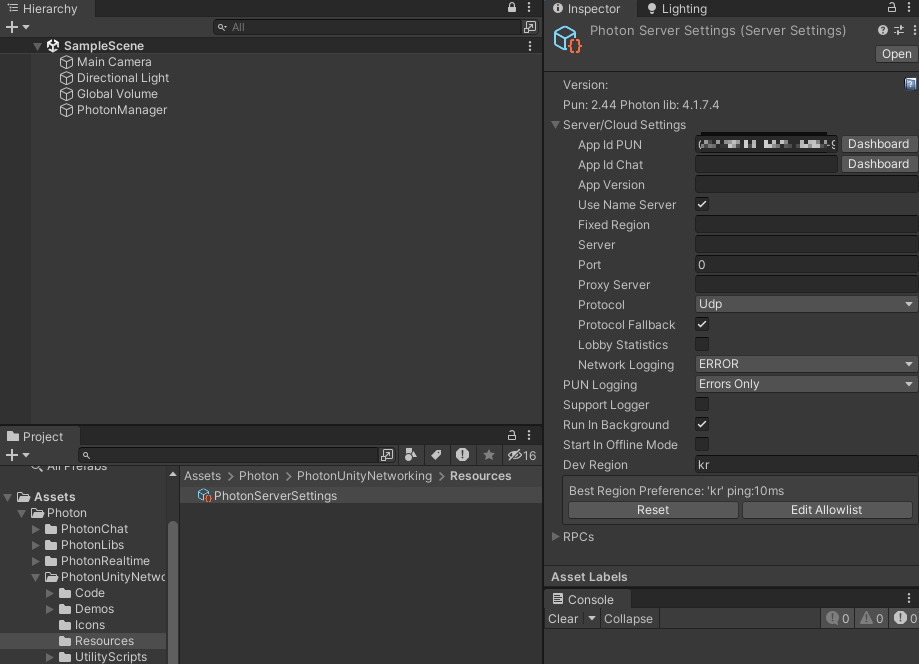The height and width of the screenshot is (664, 919).
Task: Click the Global Volume cube icon
Action: tap(66, 94)
